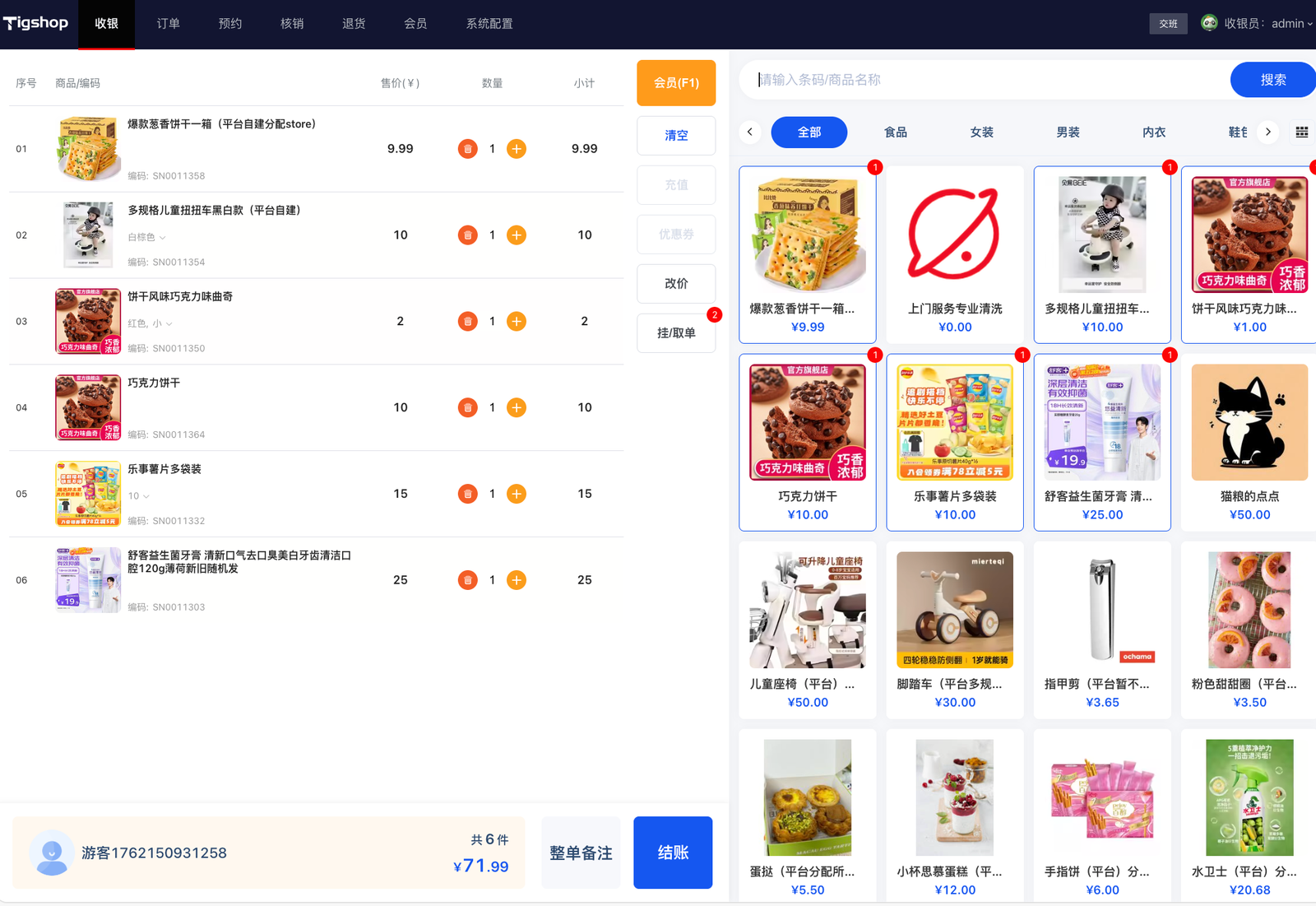Switch product view using grid icon
This screenshot has width=1316, height=906.
pyautogui.click(x=1301, y=132)
